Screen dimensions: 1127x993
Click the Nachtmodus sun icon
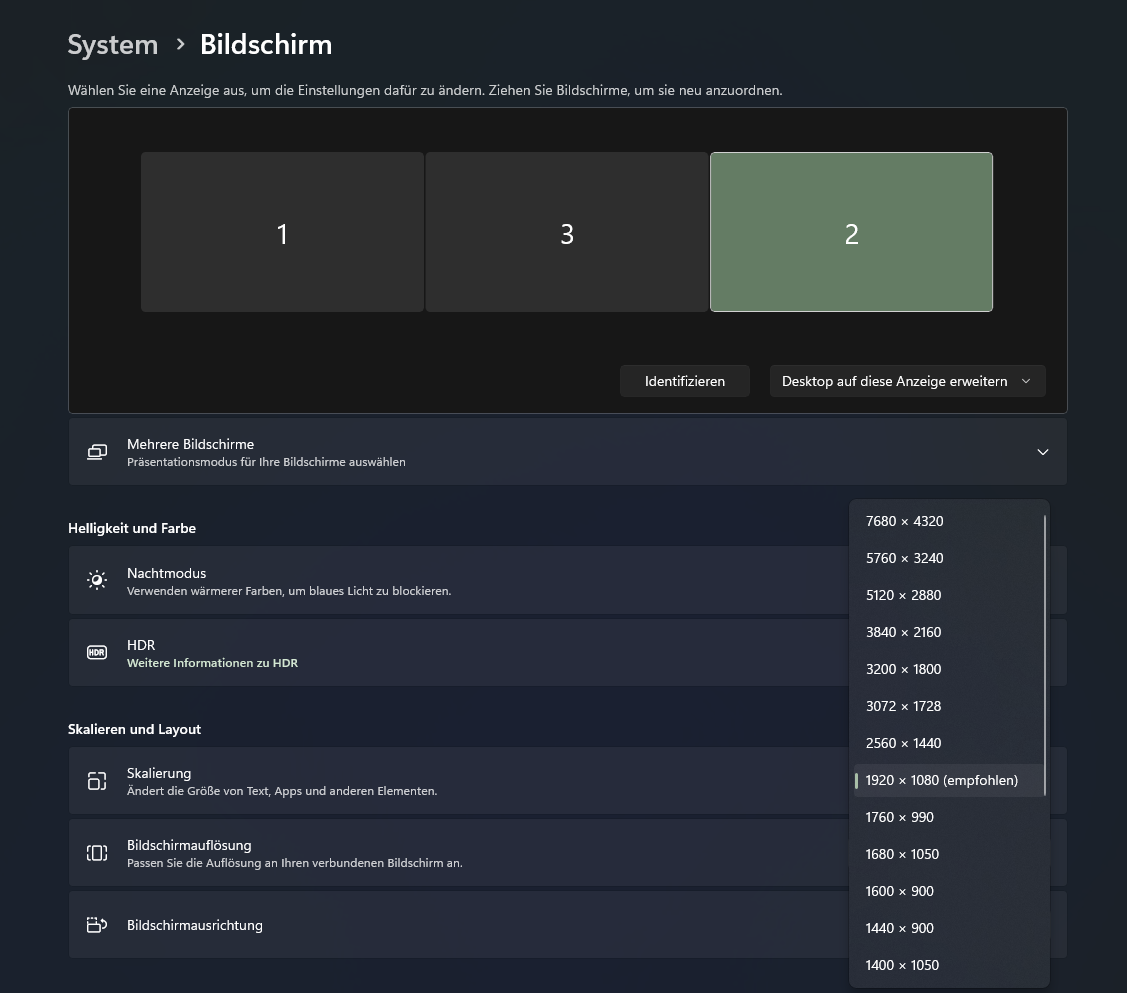coord(96,580)
